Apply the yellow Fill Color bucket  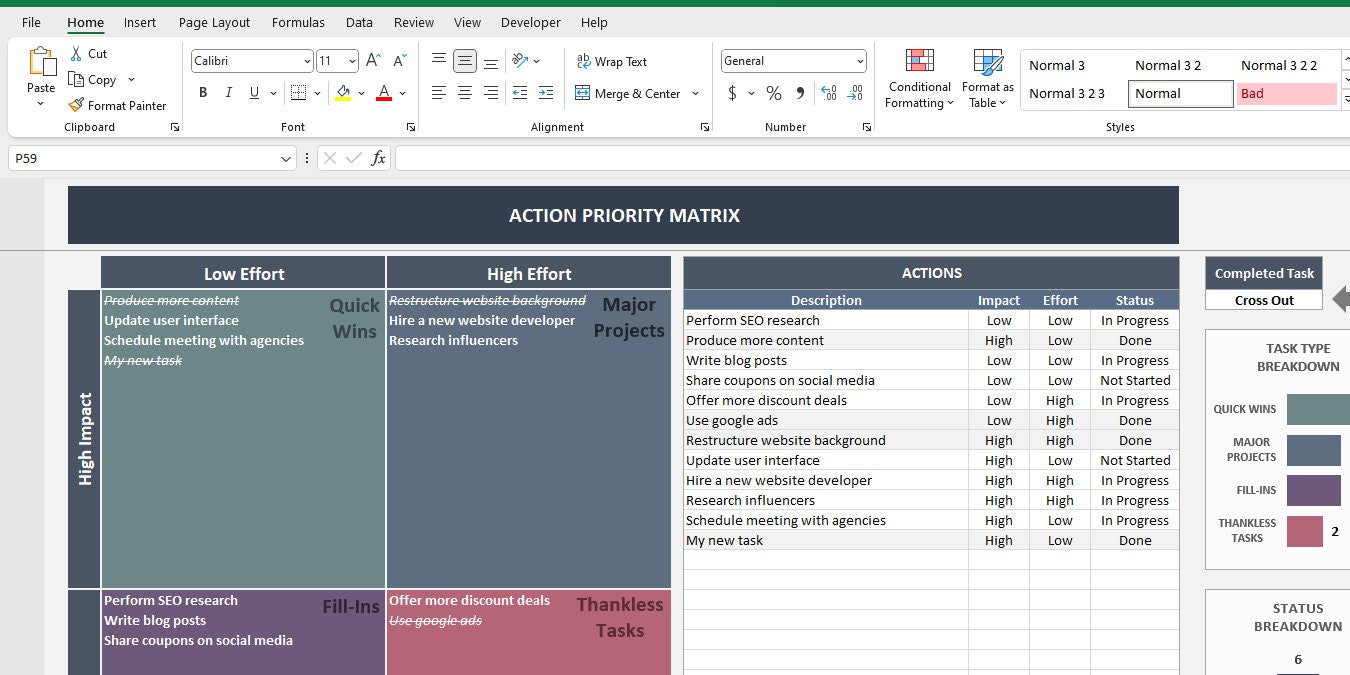[343, 93]
